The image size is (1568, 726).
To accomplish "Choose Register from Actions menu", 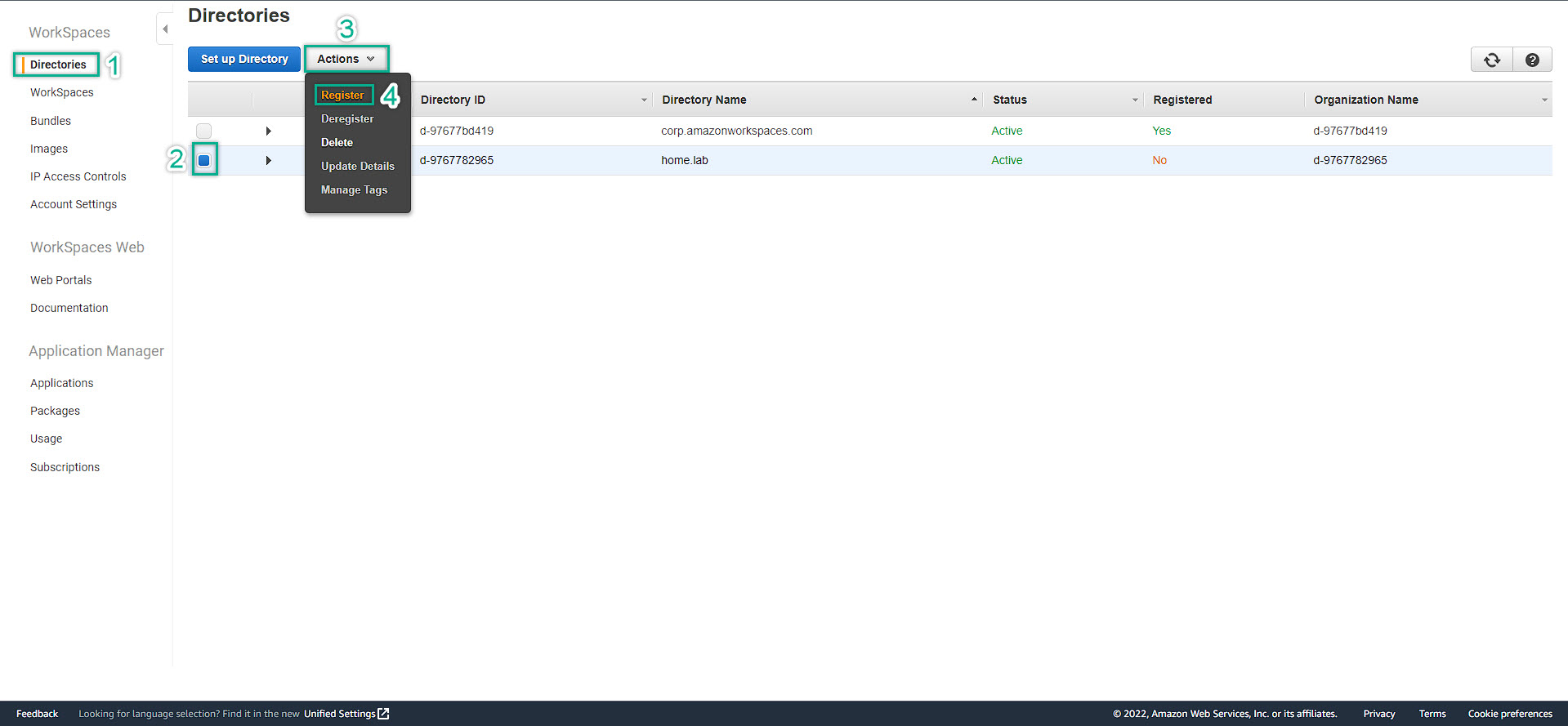I will (342, 95).
